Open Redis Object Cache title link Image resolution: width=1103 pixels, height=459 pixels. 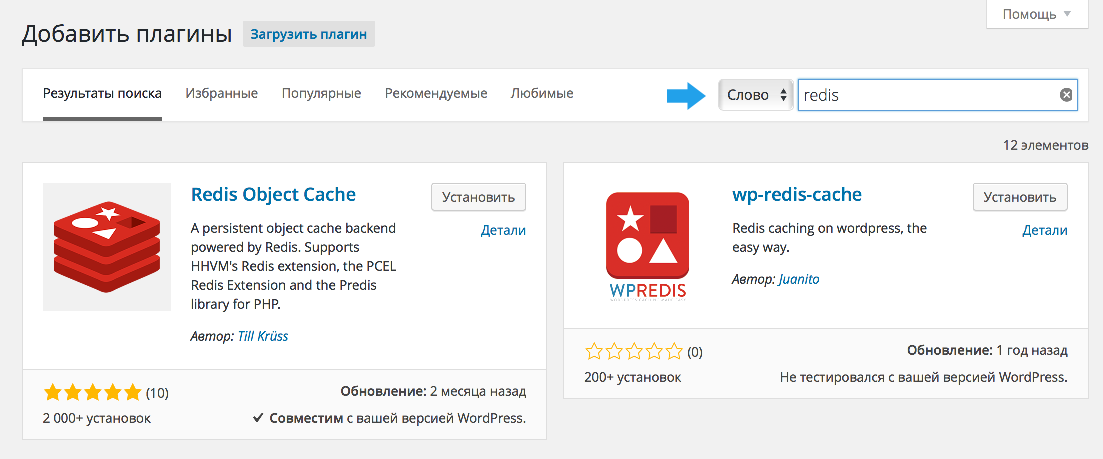pyautogui.click(x=274, y=195)
